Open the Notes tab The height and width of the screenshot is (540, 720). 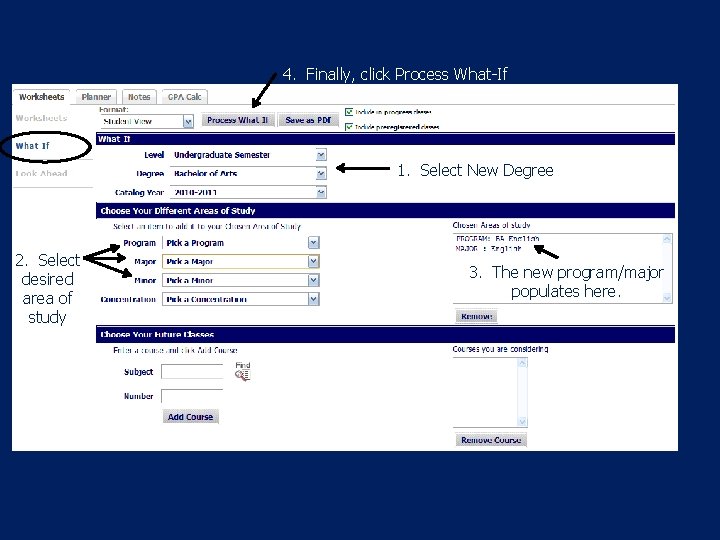[139, 97]
